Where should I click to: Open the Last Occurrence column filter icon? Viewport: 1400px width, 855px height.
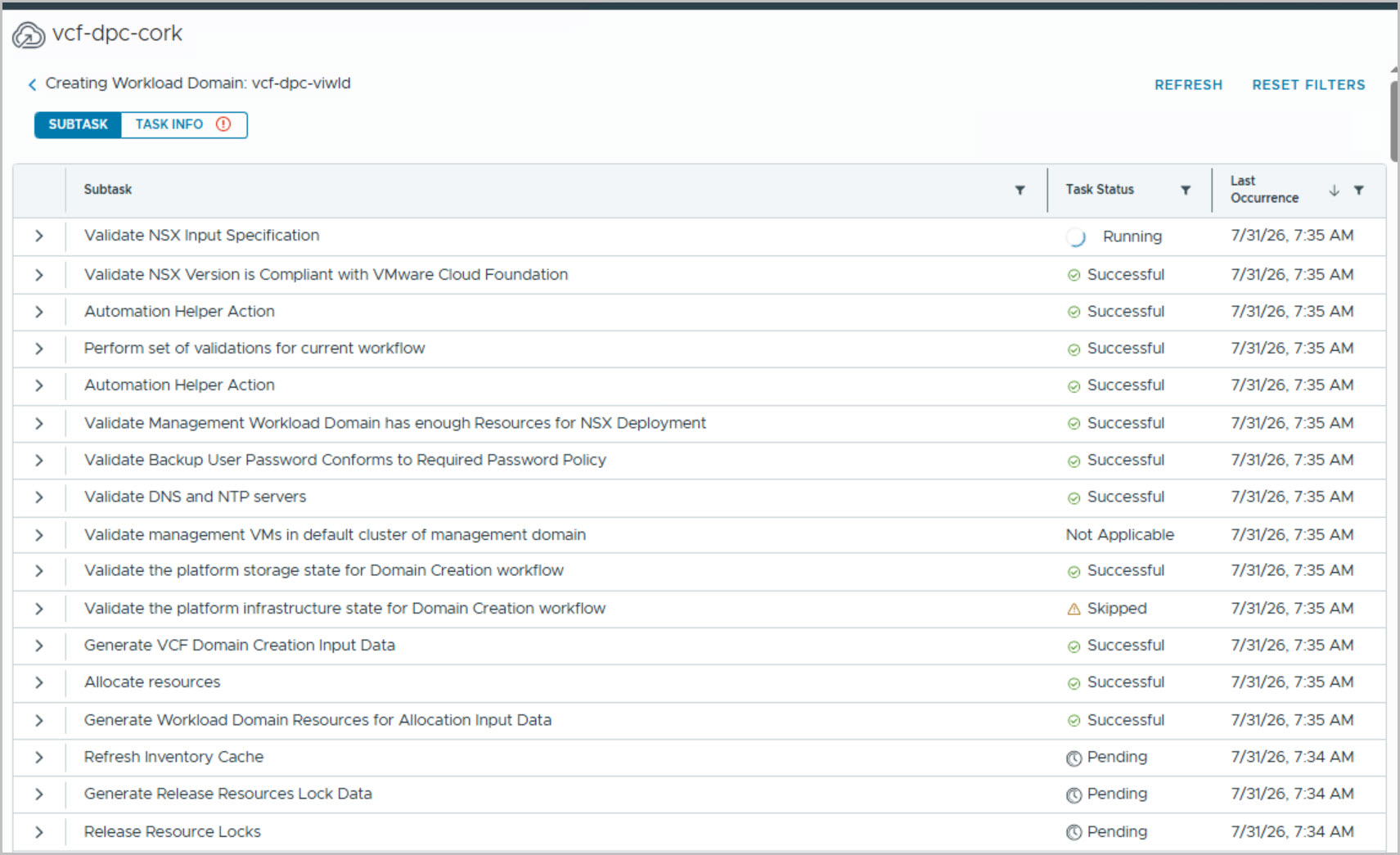pyautogui.click(x=1358, y=190)
